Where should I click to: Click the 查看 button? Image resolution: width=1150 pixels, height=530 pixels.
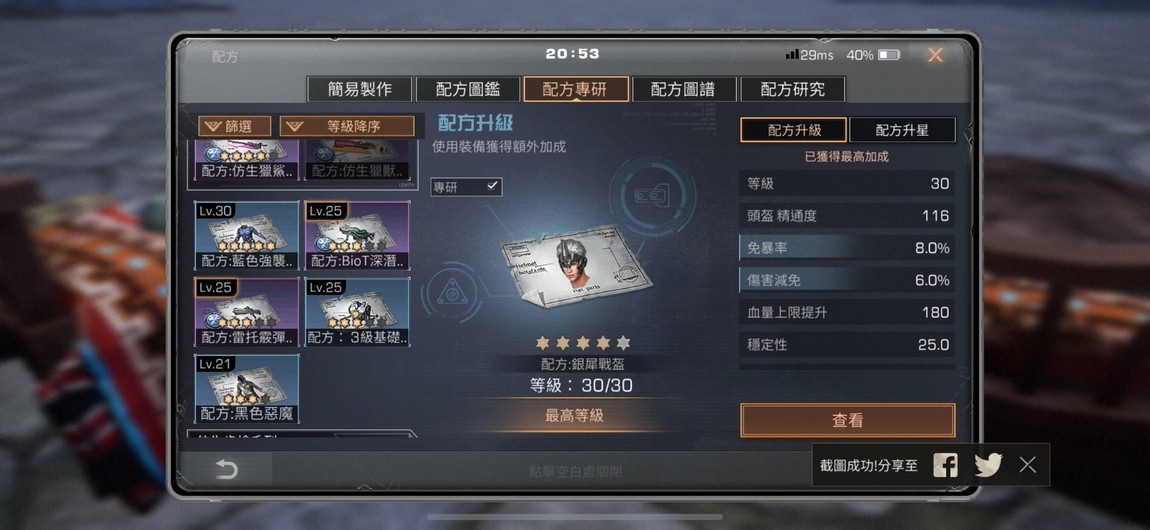tap(848, 421)
